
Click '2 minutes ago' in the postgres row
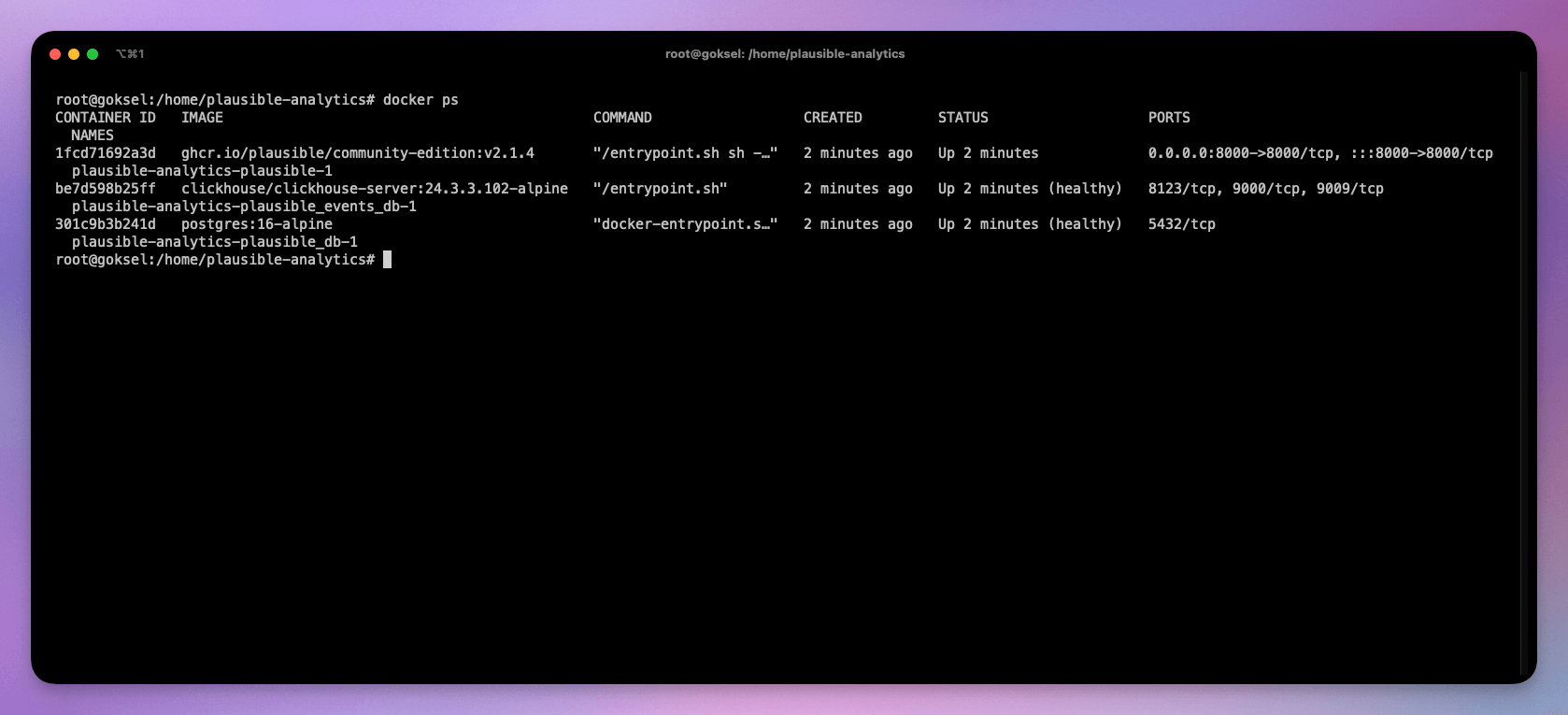click(858, 224)
